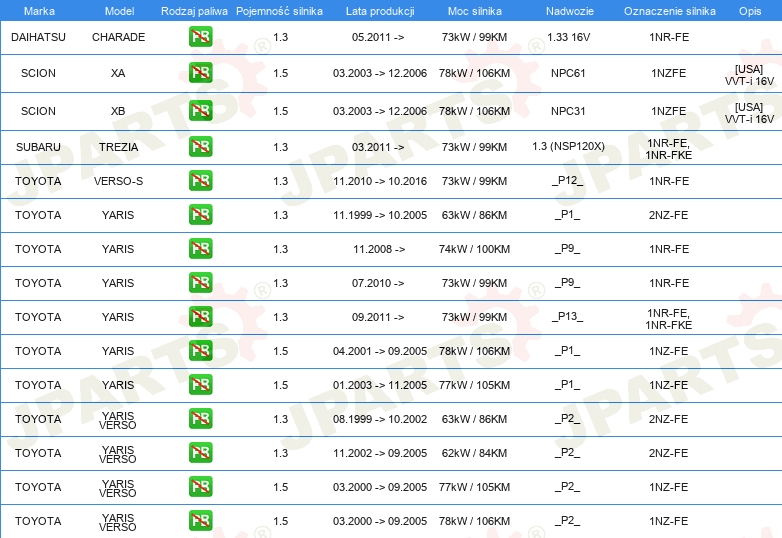782x538 pixels.
Task: Click the Nadwozie column header
Action: click(x=570, y=11)
